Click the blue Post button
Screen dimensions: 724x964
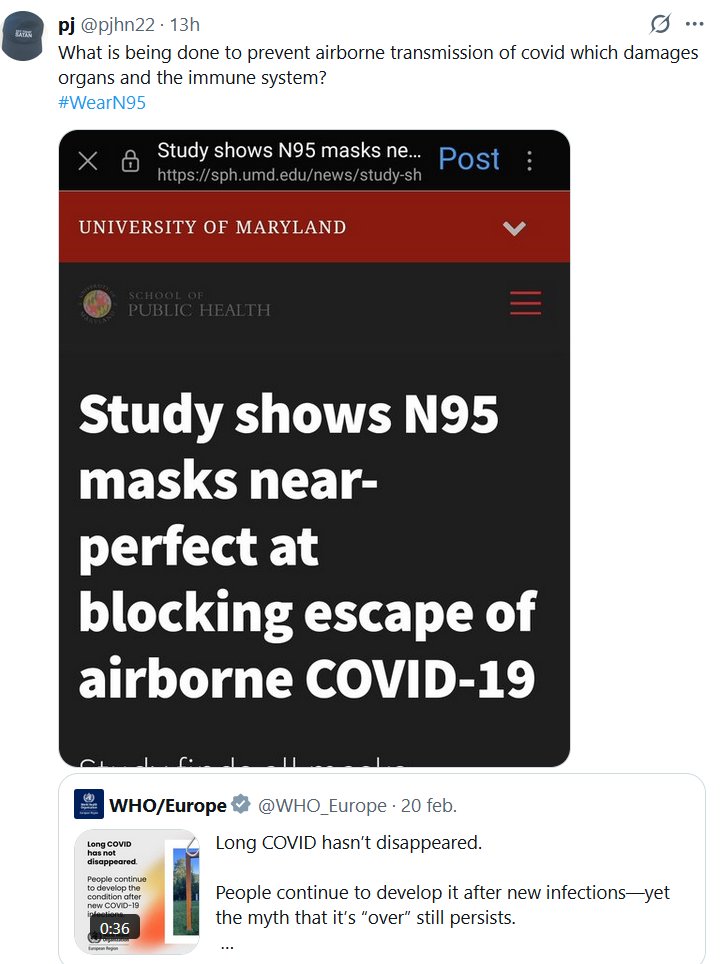[x=469, y=159]
